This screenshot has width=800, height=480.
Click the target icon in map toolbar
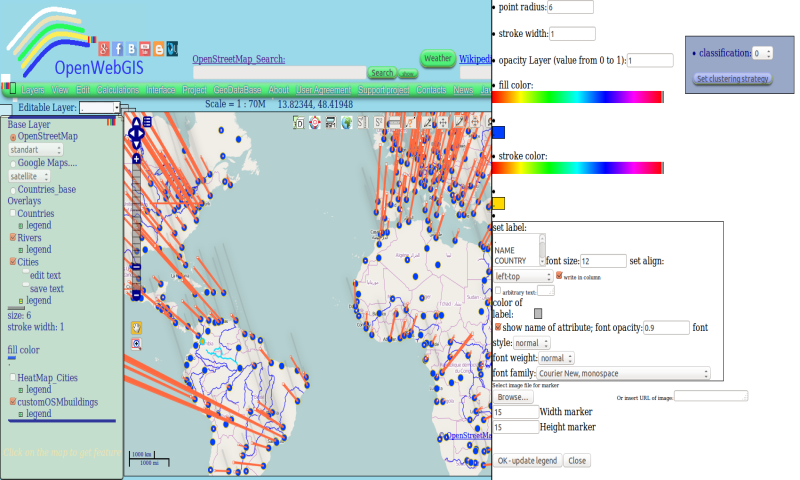tap(314, 123)
